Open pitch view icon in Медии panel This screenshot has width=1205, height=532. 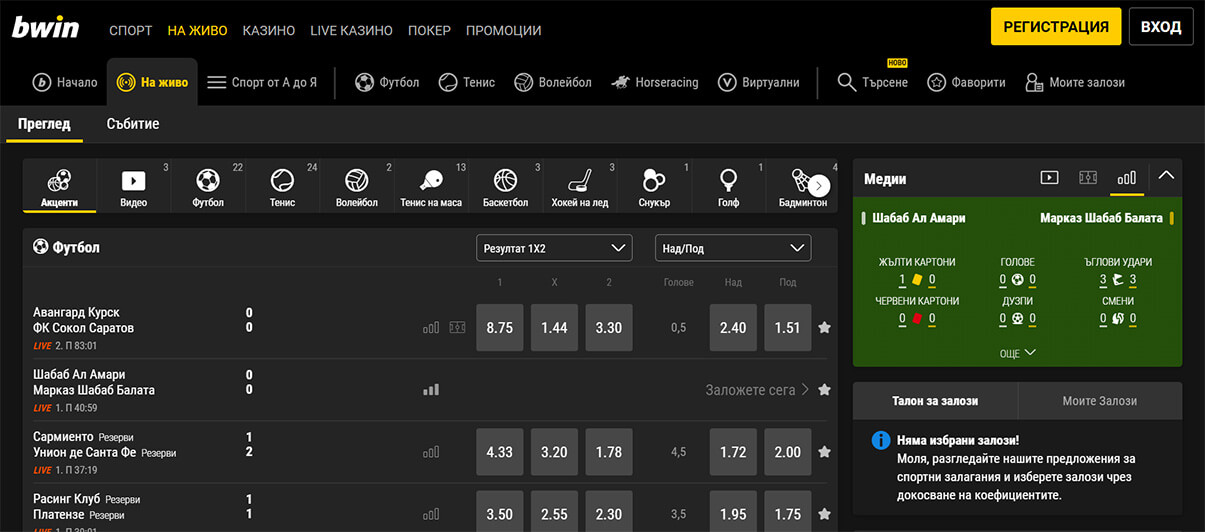[x=1088, y=178]
